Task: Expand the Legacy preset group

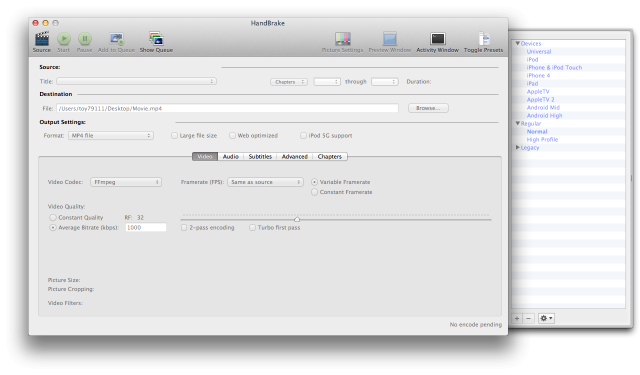Action: (518, 147)
